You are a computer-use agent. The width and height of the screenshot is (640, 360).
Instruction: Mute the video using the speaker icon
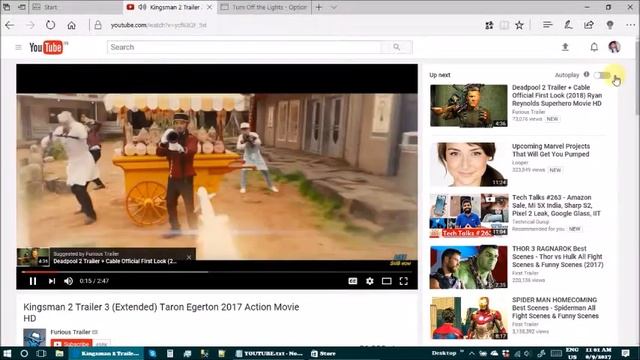[69, 281]
